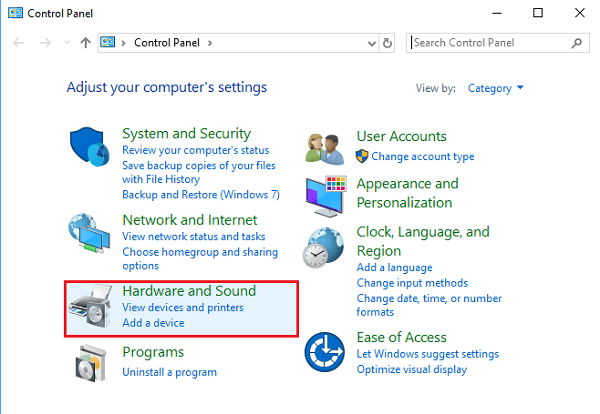This screenshot has width=600, height=414.
Task: Open the View devices and printers link
Action: tap(182, 307)
